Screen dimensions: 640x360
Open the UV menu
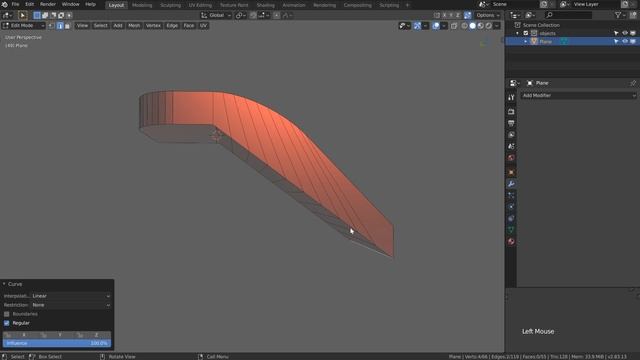(x=203, y=26)
